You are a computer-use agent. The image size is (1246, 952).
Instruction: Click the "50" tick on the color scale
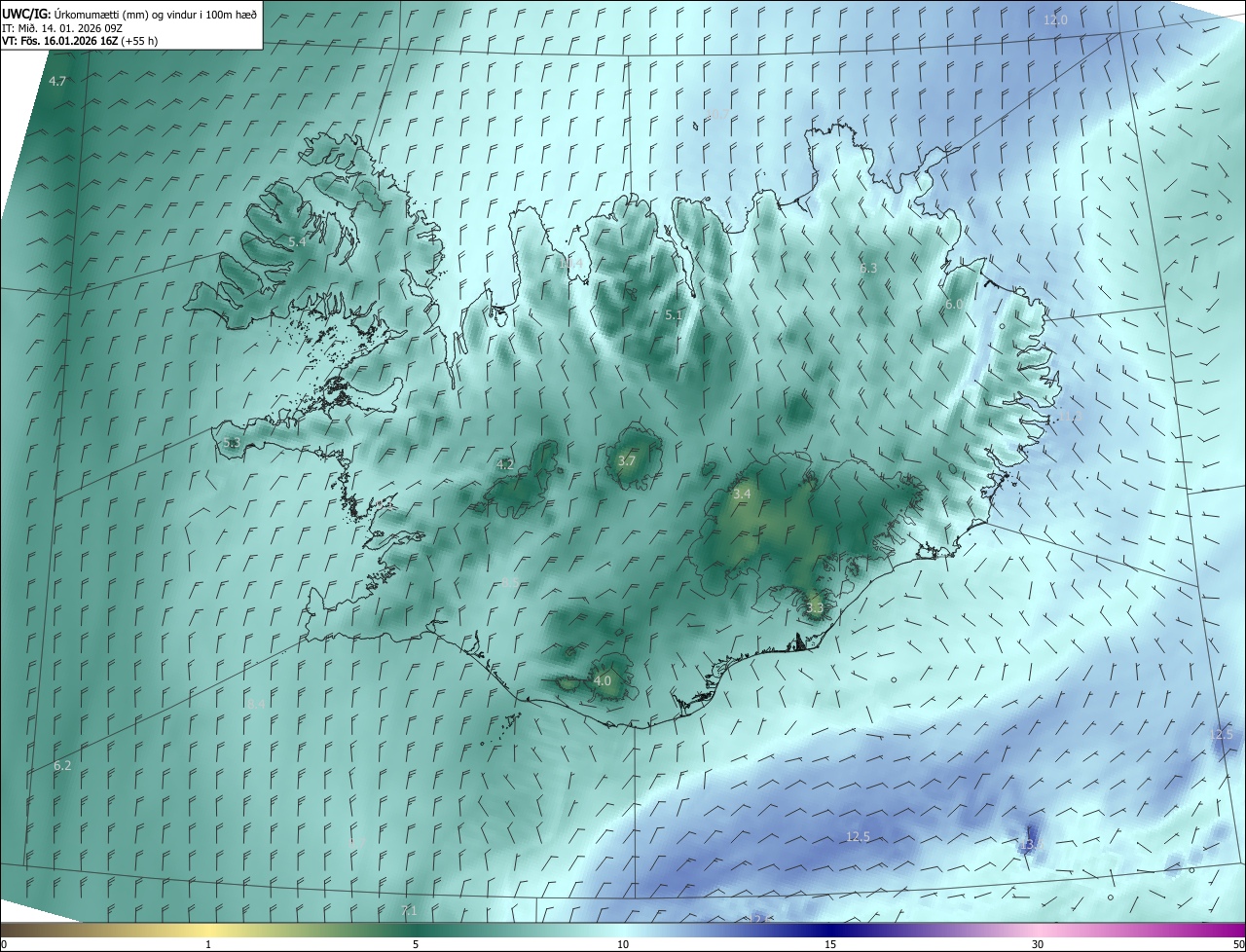pyautogui.click(x=1238, y=944)
